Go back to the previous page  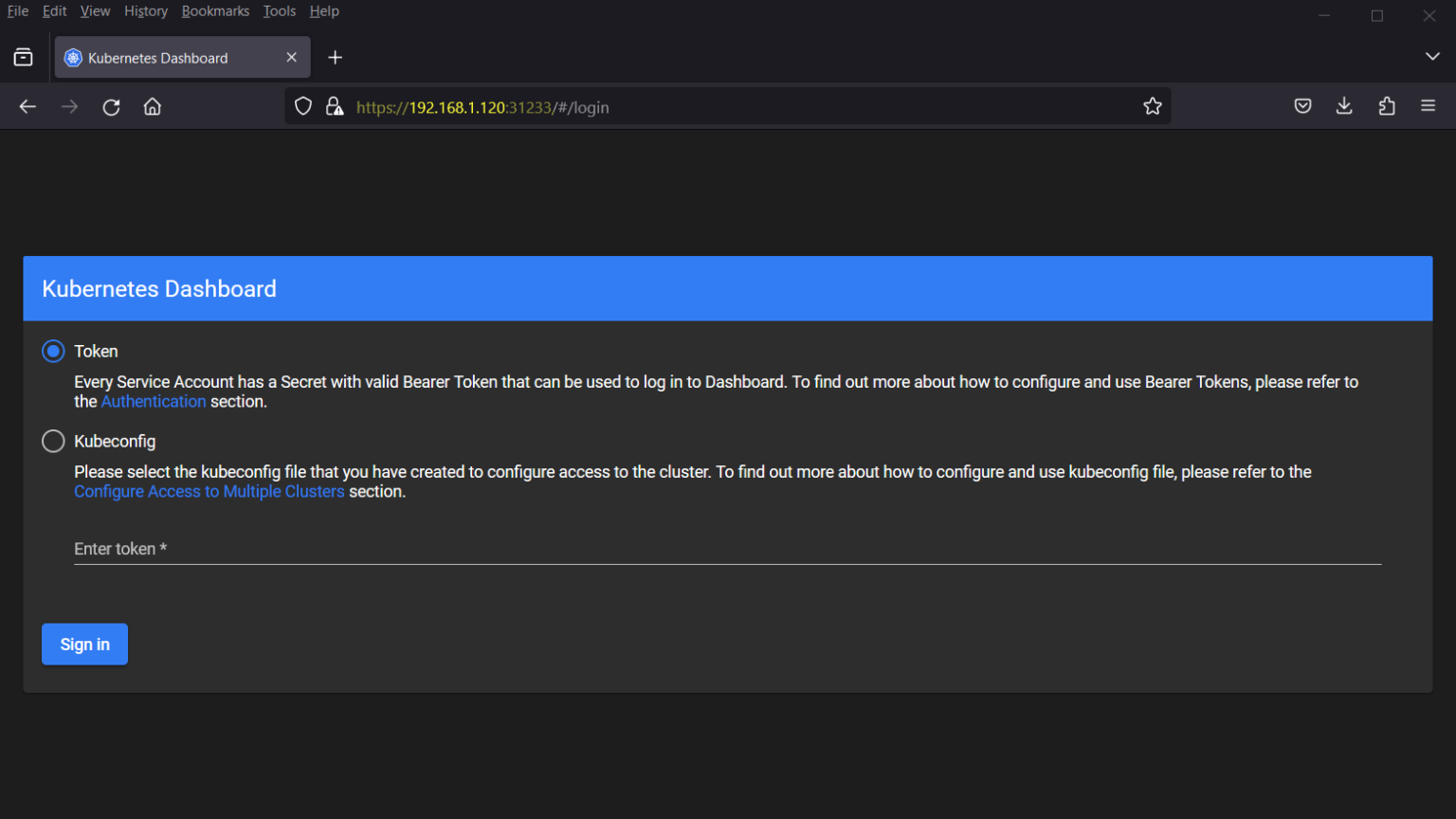coord(27,107)
